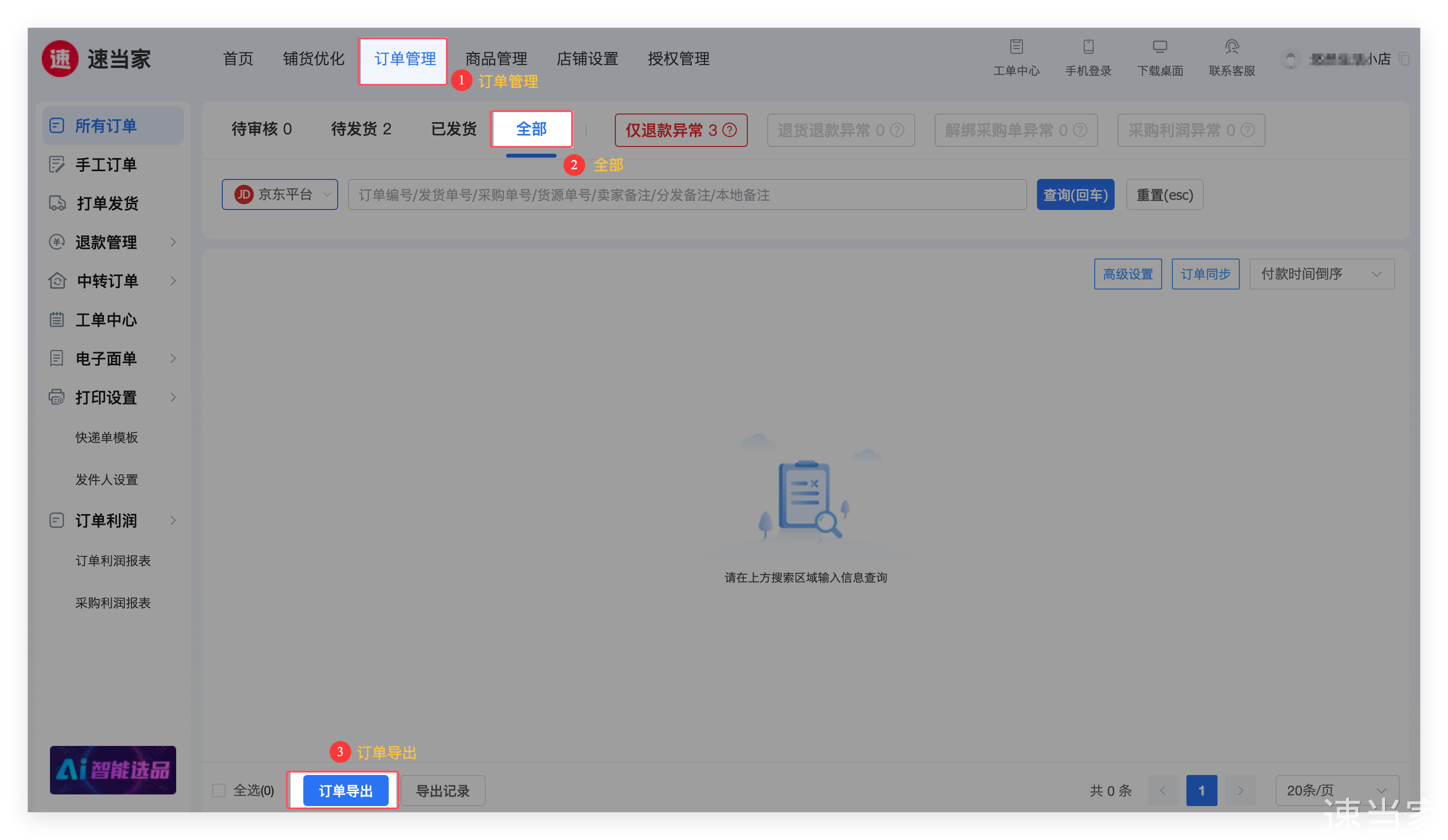Click the 订单导出 button
Viewport: 1448px width, 840px height.
[346, 791]
